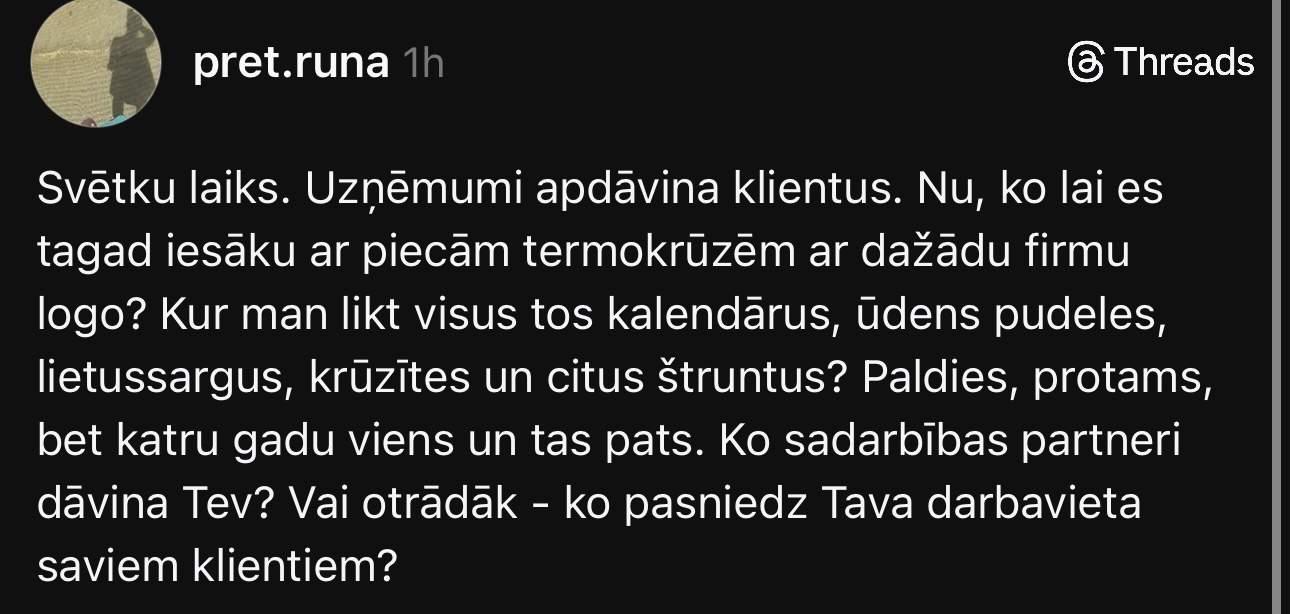The height and width of the screenshot is (614, 1290).
Task: Click the pret.runa username
Action: [x=290, y=64]
